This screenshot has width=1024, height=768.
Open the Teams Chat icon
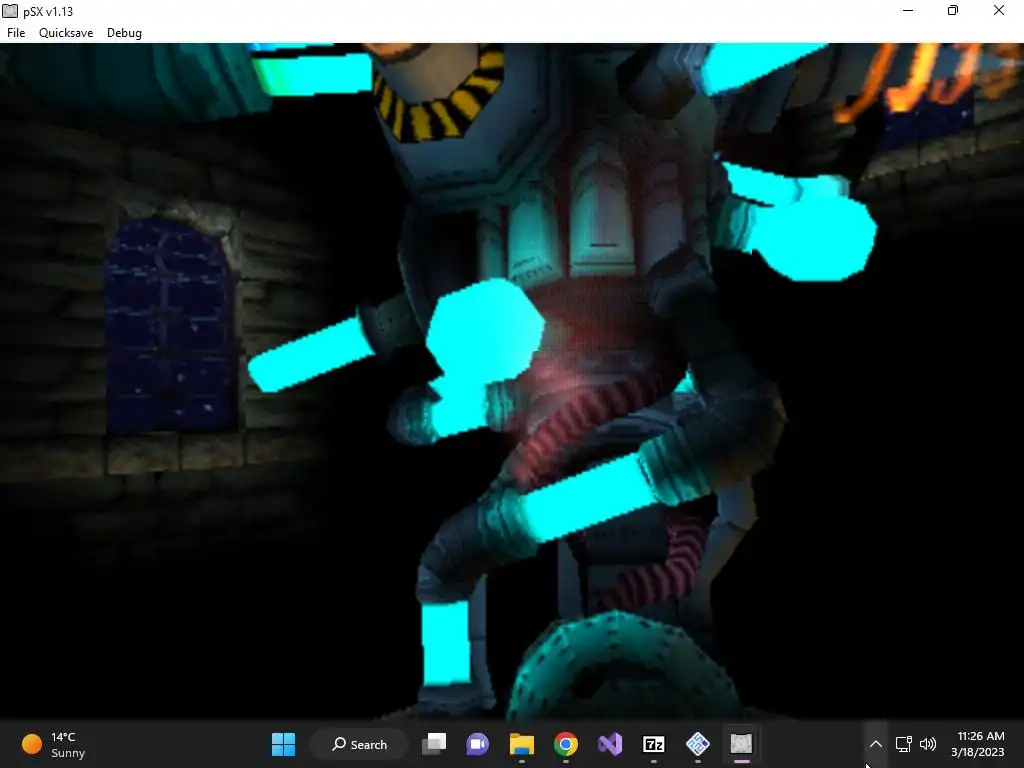pyautogui.click(x=477, y=744)
